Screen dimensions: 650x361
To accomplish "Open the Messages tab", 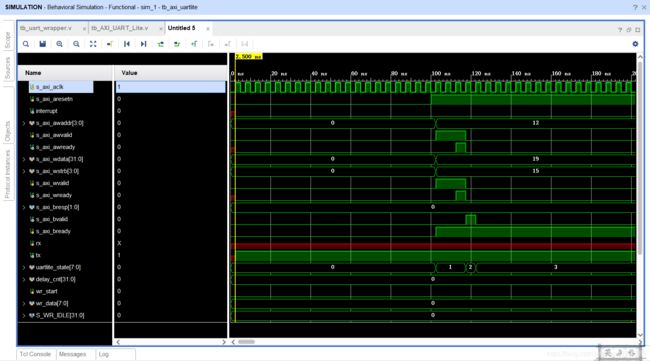I will (x=73, y=354).
